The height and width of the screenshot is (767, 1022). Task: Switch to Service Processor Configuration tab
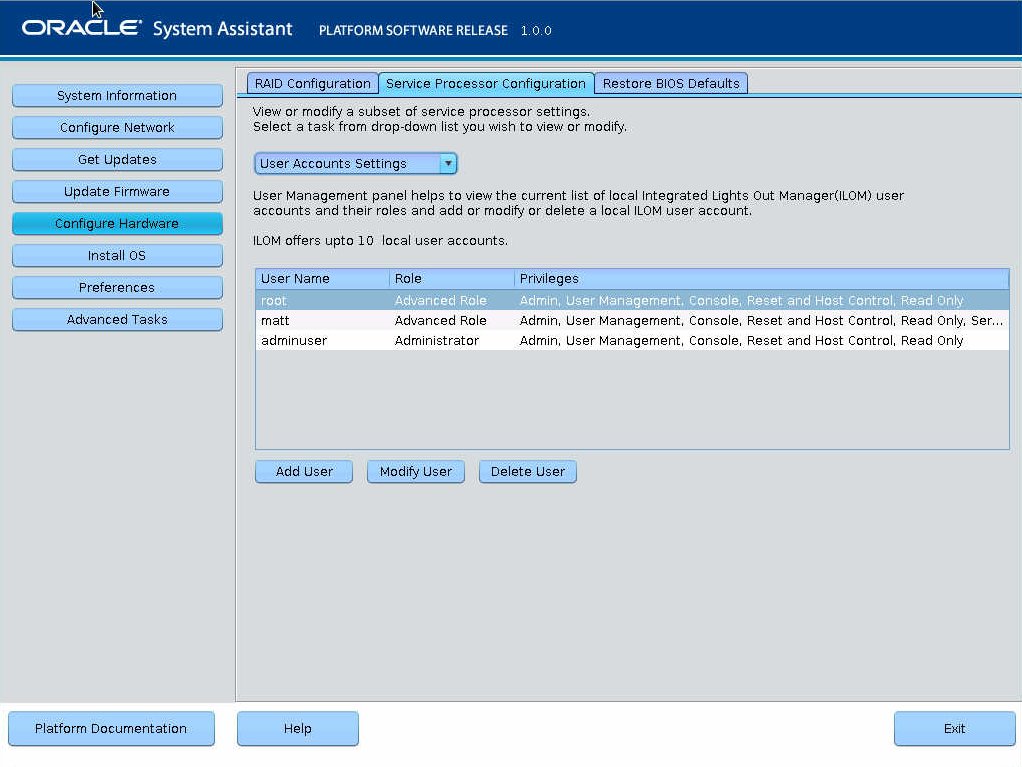tap(486, 83)
